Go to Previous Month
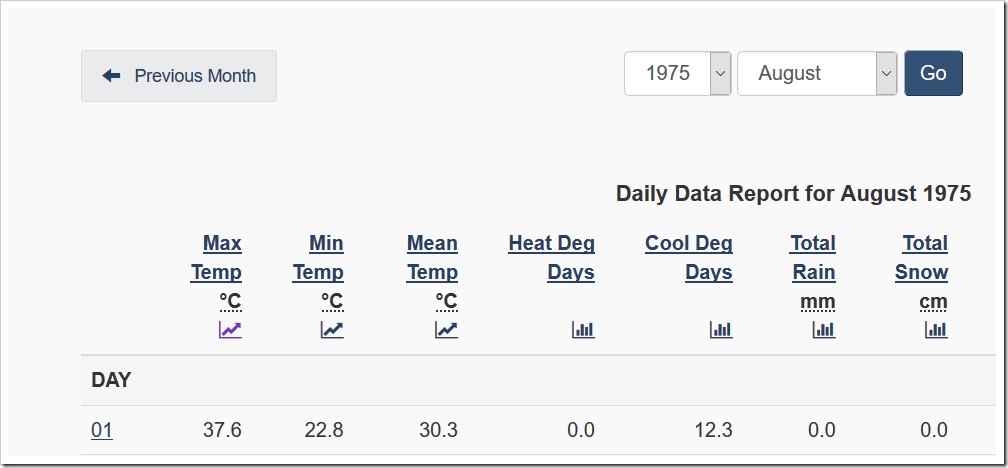Screen dimensions: 1008x468 click(179, 76)
